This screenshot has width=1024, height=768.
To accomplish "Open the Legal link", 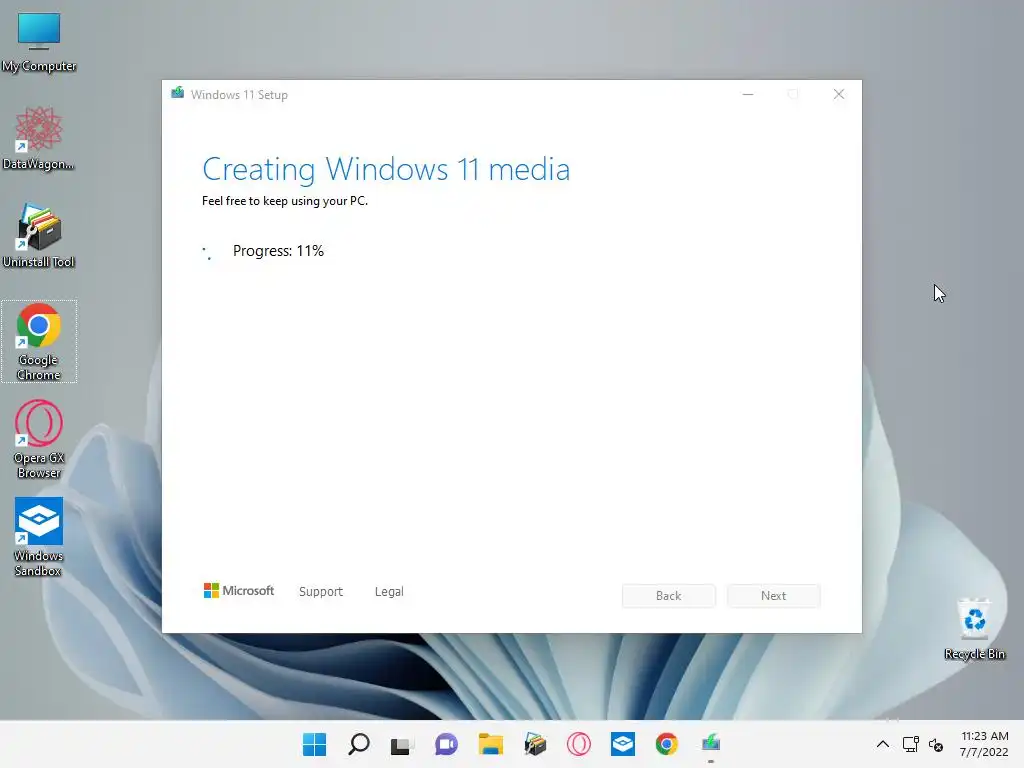I will point(389,591).
